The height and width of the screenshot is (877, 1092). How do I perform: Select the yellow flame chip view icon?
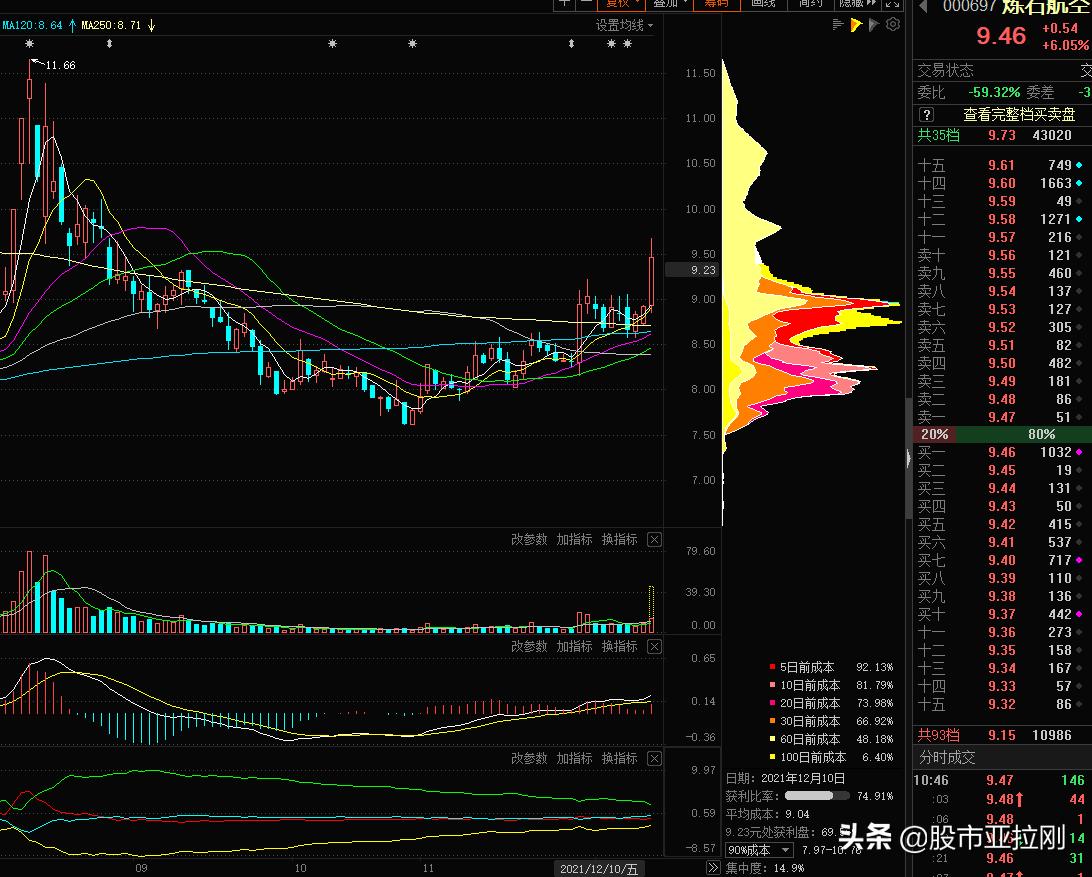[856, 26]
